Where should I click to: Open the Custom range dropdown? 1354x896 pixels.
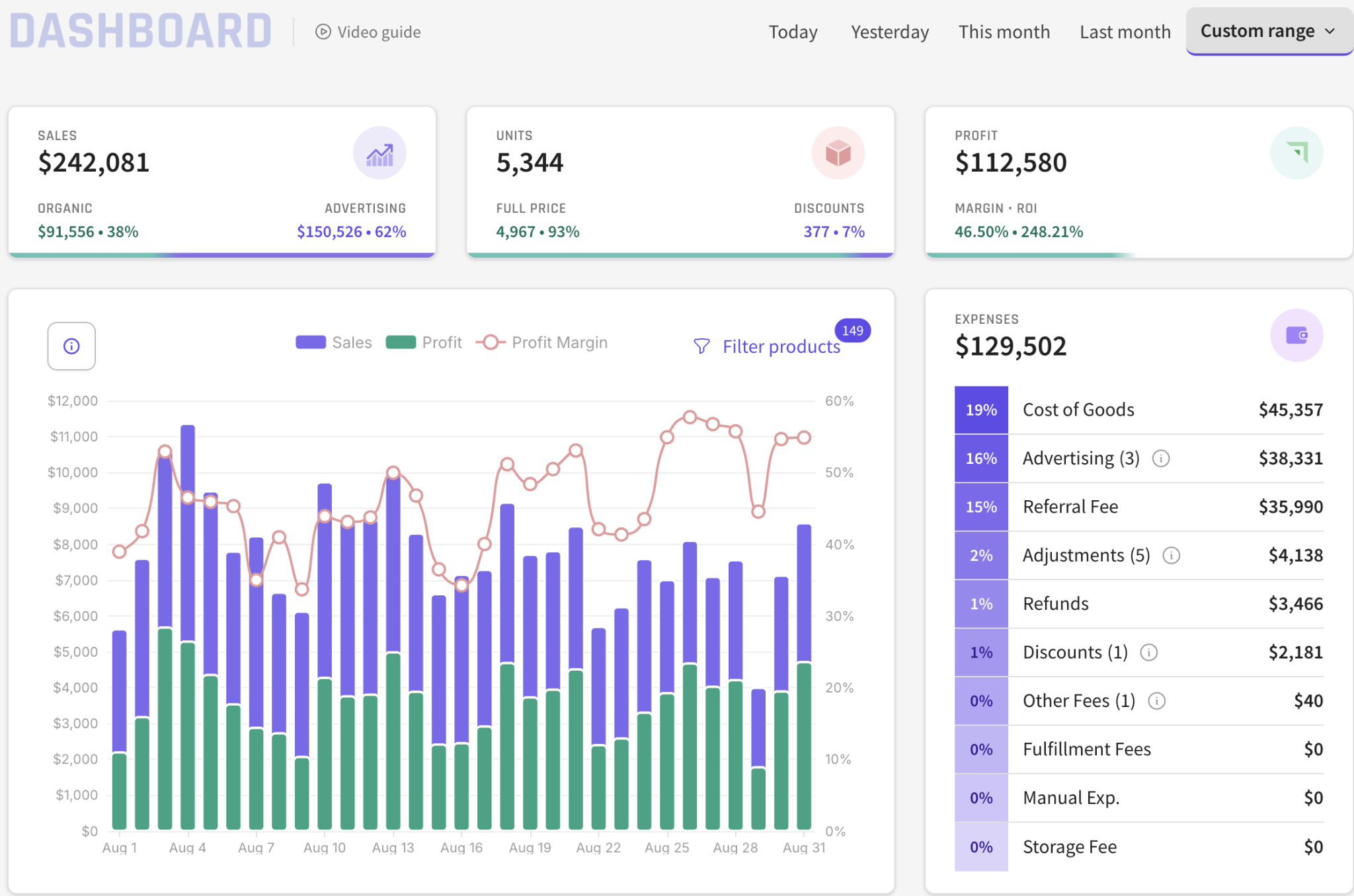(1269, 32)
